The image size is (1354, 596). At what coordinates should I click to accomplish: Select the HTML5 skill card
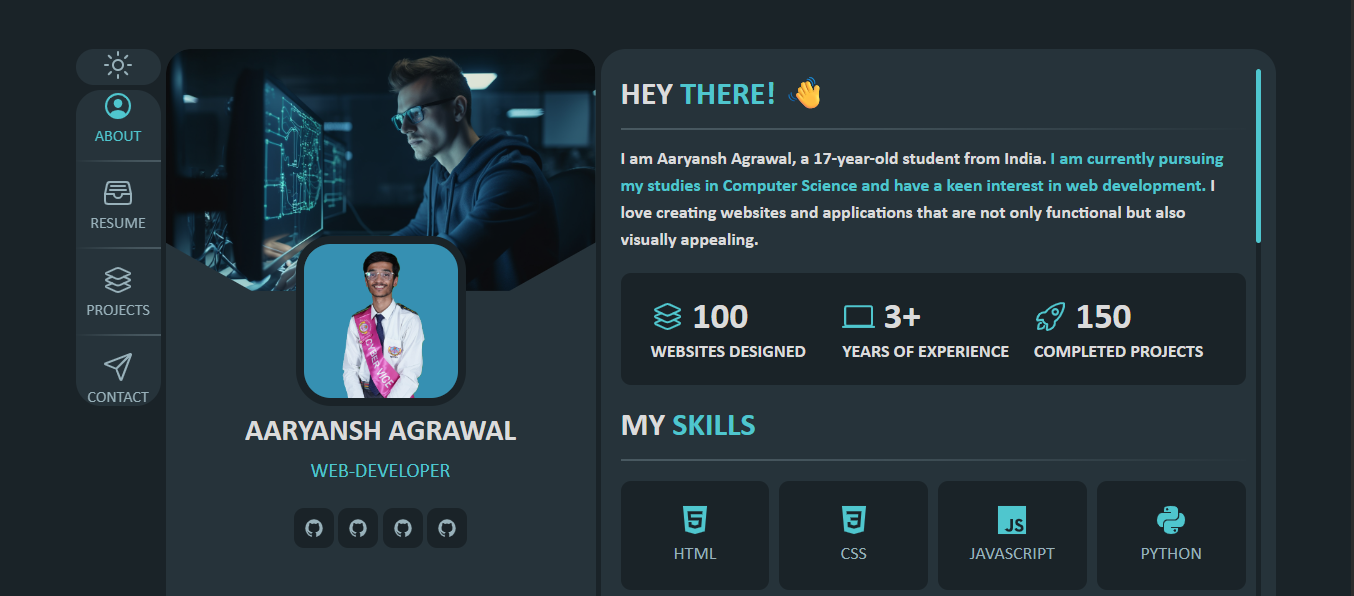click(695, 535)
